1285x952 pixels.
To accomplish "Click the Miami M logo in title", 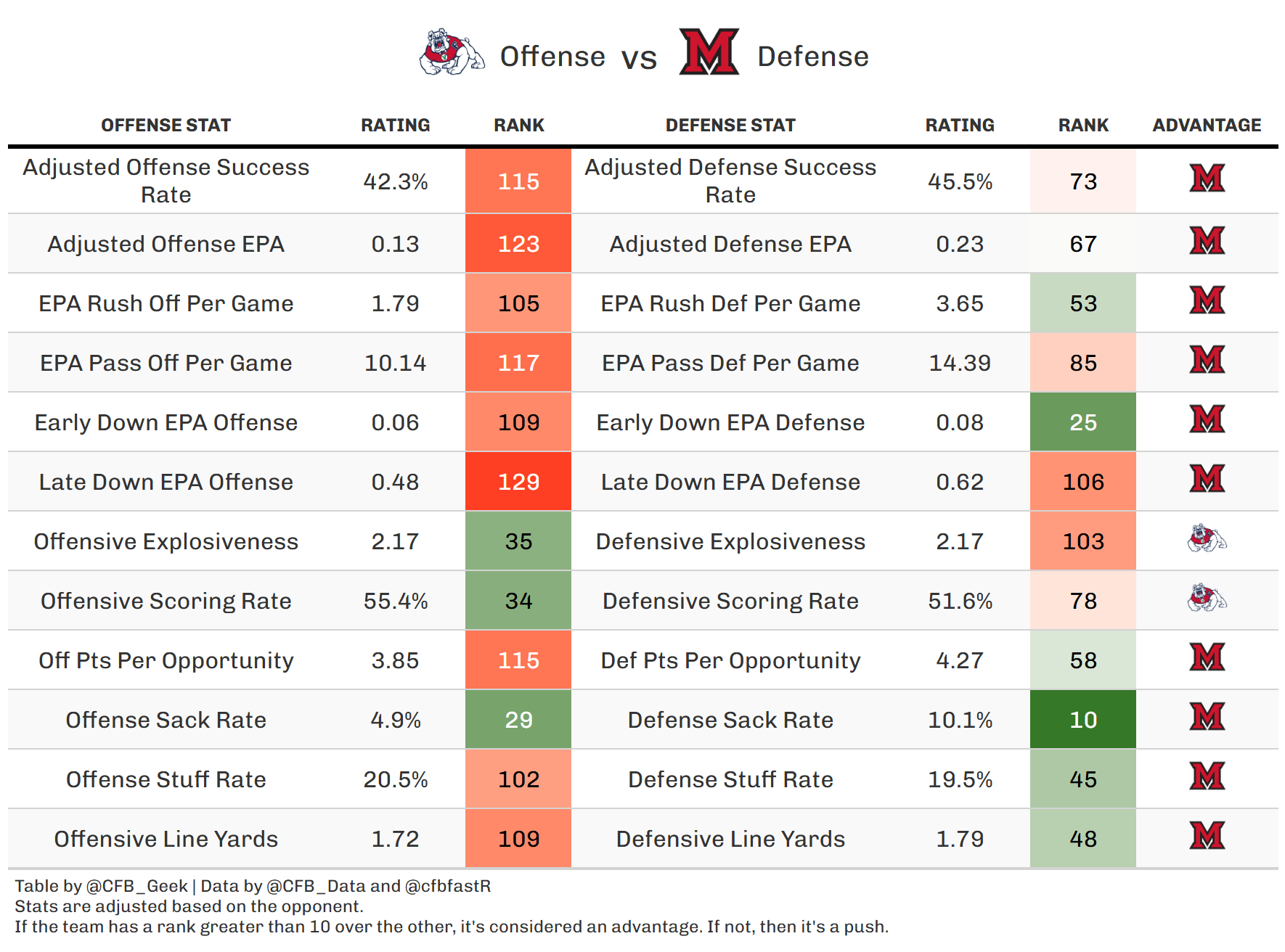I will point(709,52).
